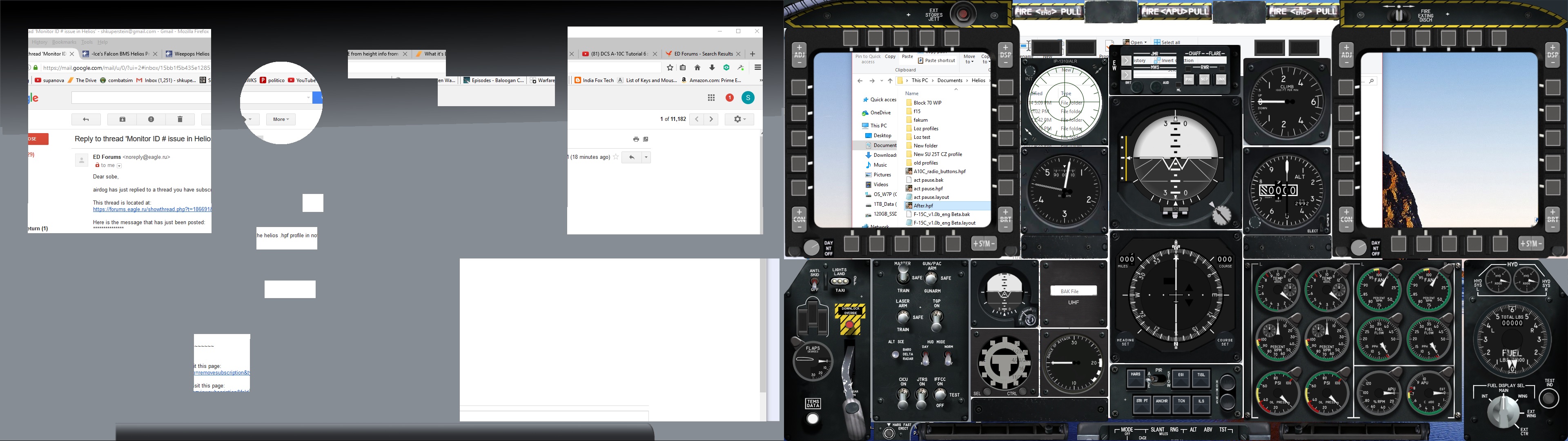Image resolution: width=1568 pixels, height=441 pixels.
Task: Pull left engine FIRE handle
Action: pos(1048,11)
